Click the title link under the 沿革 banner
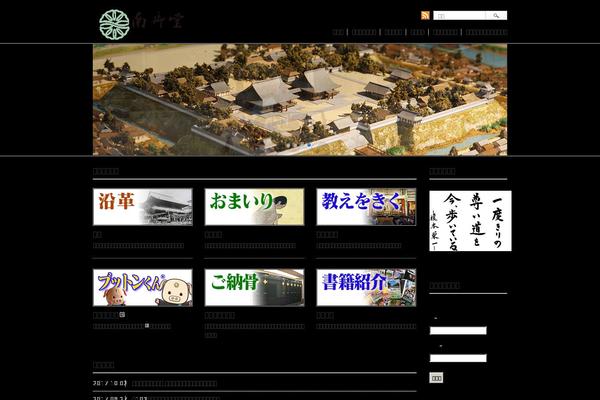The height and width of the screenshot is (400, 600). [97, 234]
